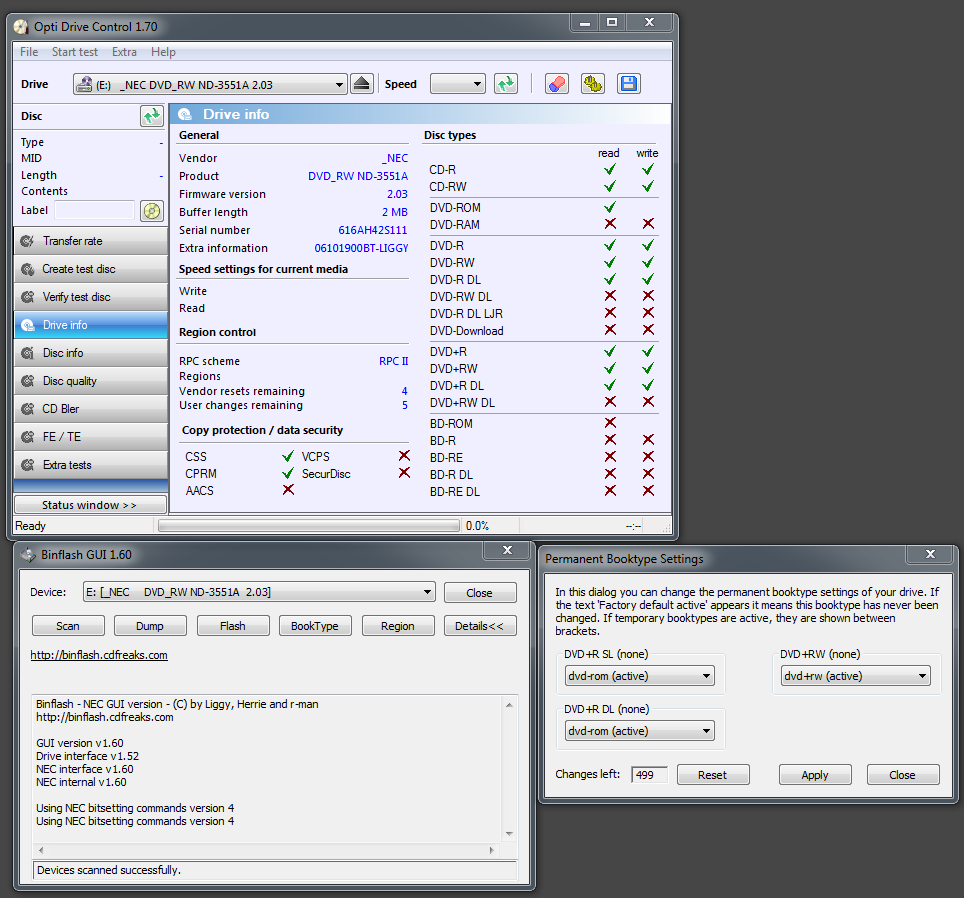Click the 2 MB buffer length value

(x=395, y=212)
